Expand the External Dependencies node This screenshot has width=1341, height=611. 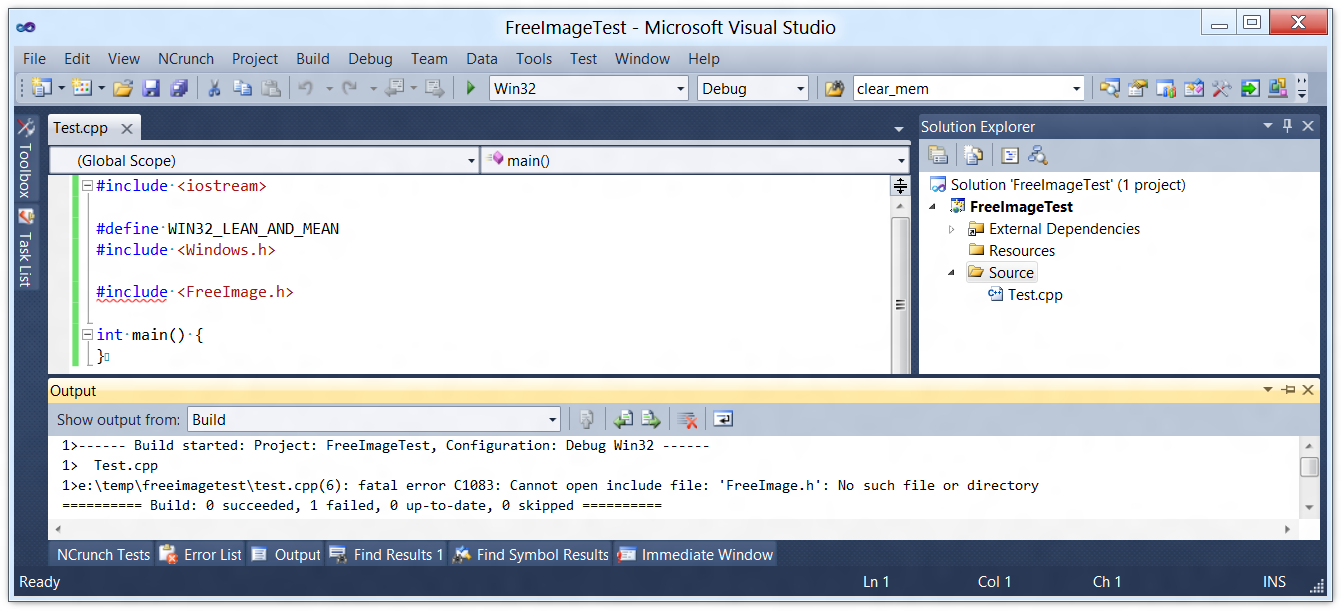point(952,229)
